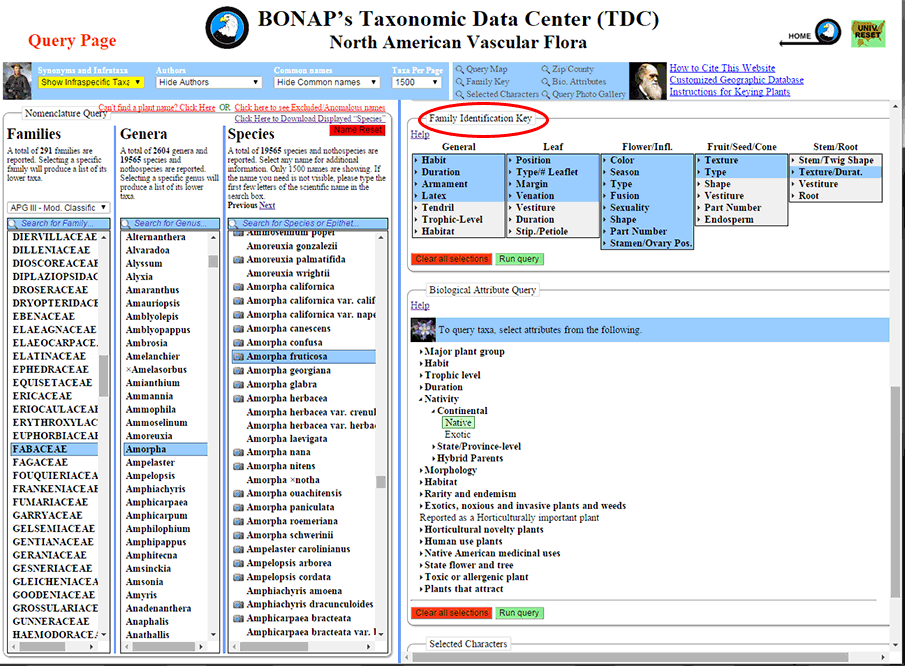Viewport: 905px width, 666px height.
Task: Click the right panel horizontal scrollbar
Action: [x=630, y=657]
